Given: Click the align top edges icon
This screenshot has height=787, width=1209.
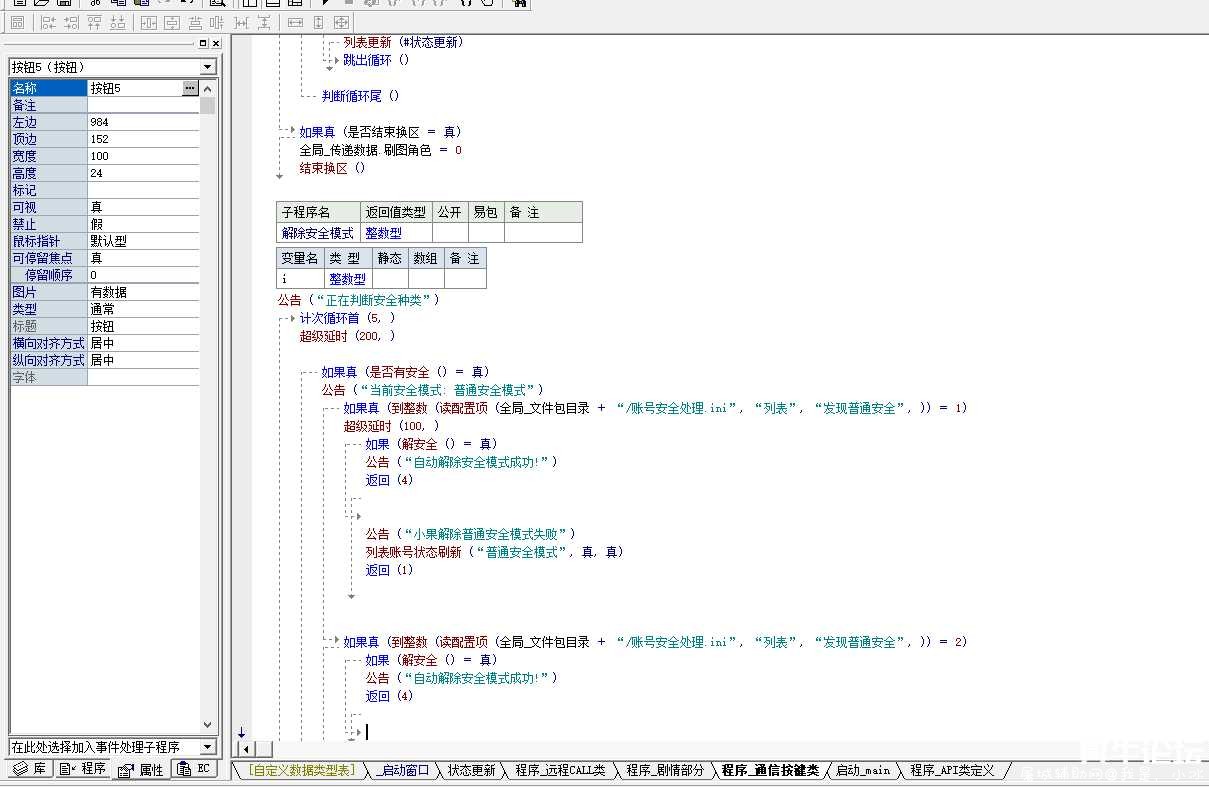Looking at the screenshot, I should 94,22.
